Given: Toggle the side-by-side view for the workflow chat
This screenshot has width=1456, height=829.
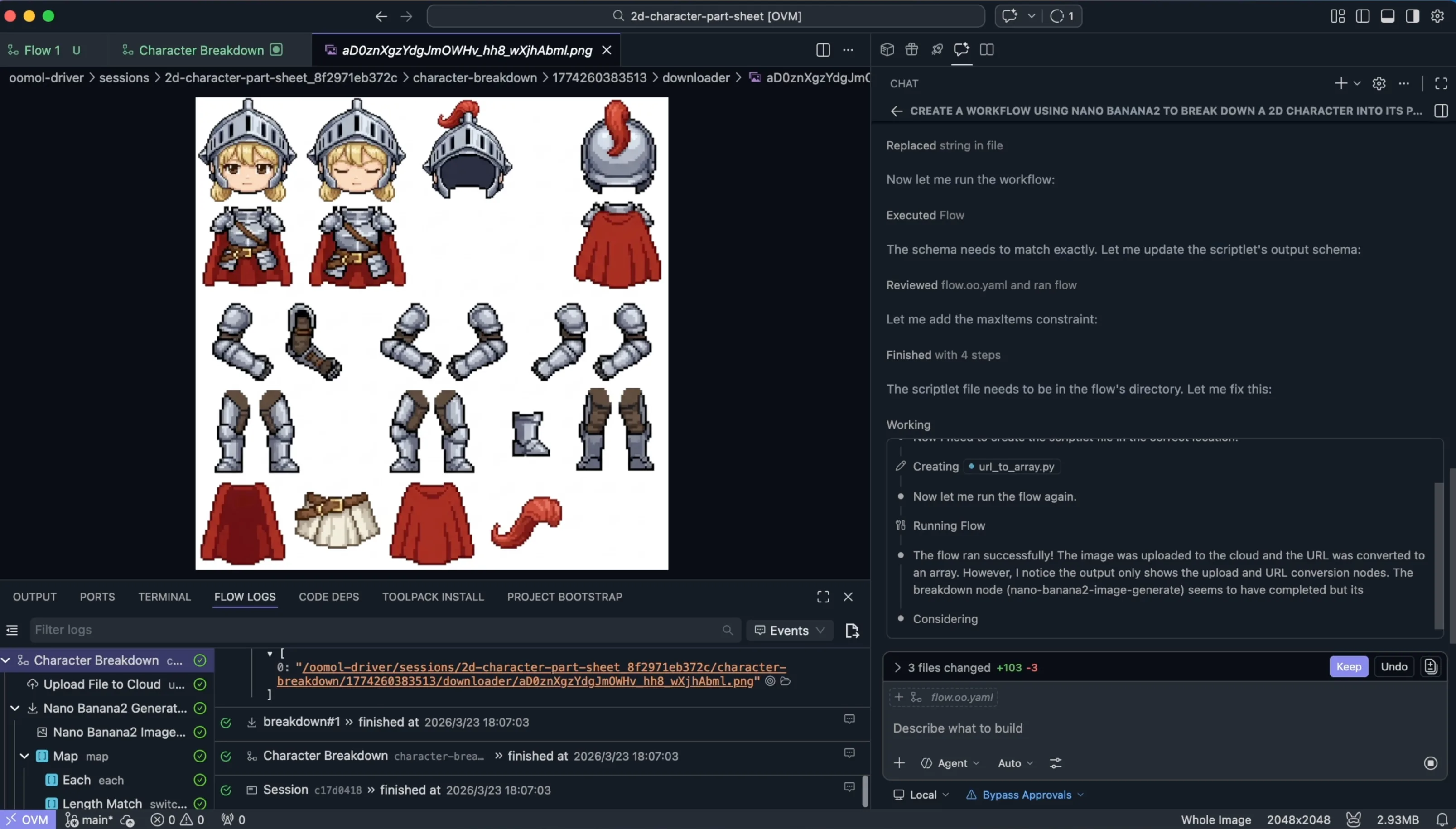Looking at the screenshot, I should [1442, 111].
